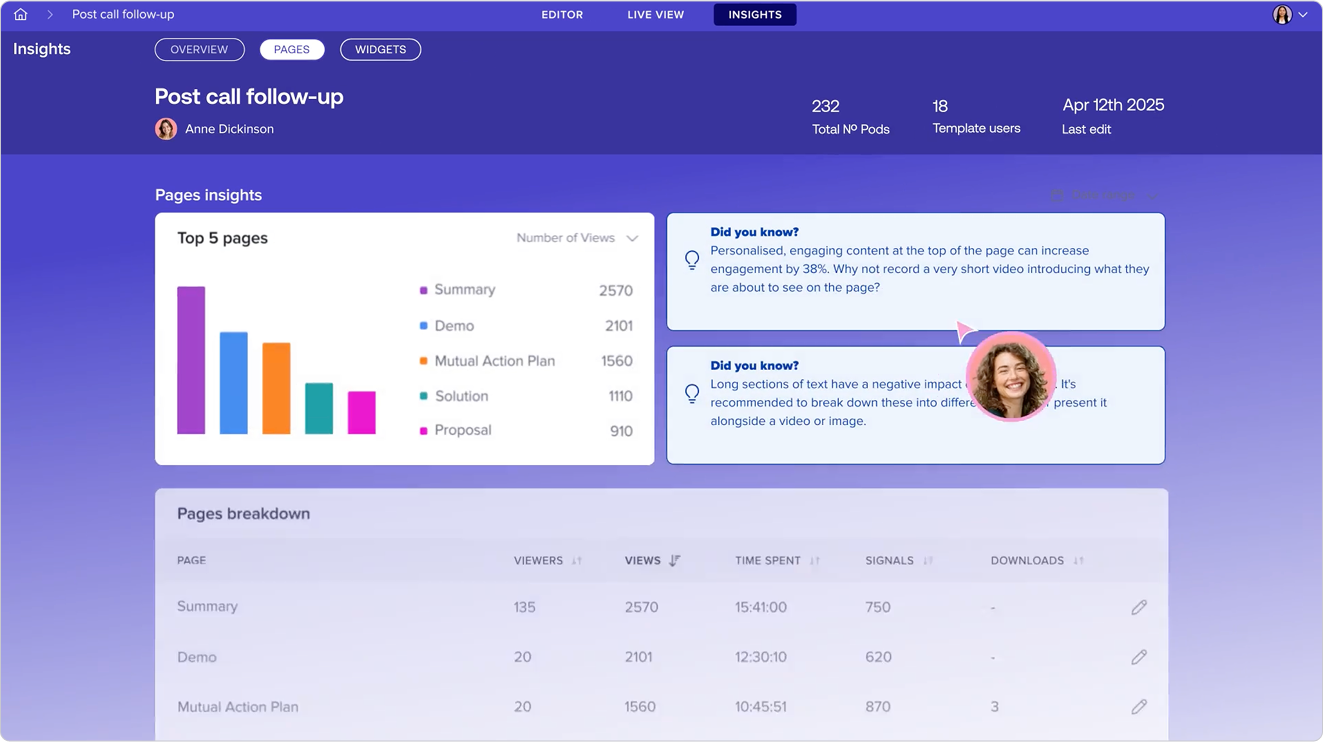Edit the Summary page via pencil icon
Screen dimensions: 1323x742
(x=1139, y=607)
